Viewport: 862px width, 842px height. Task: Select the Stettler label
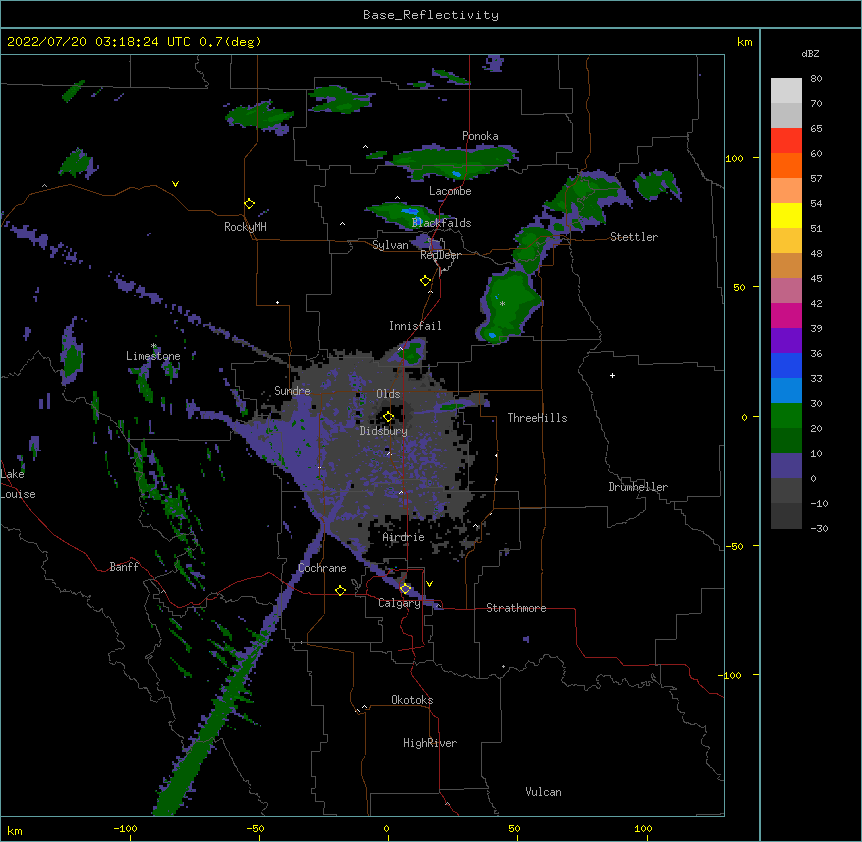click(634, 237)
